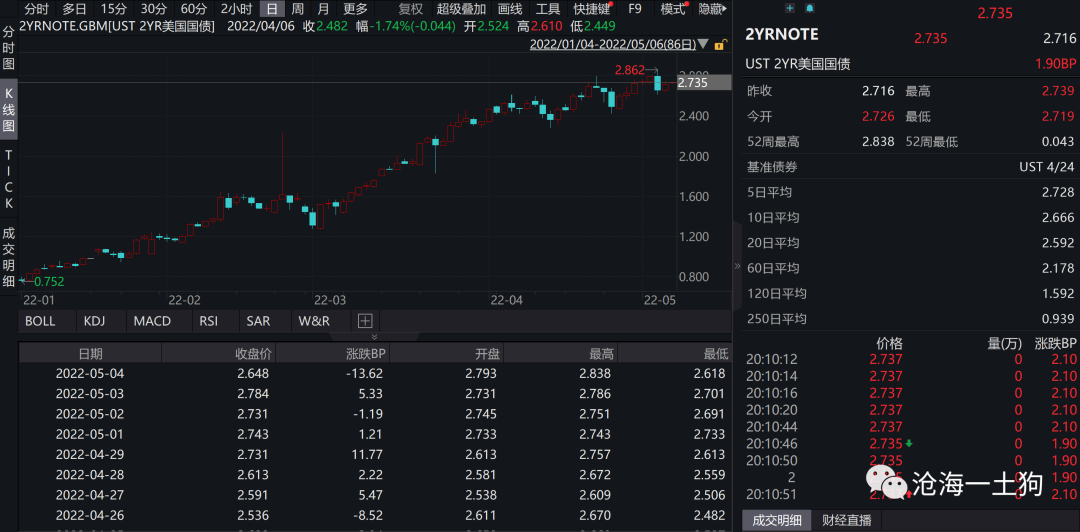Open the date range dropdown arrow
Screen dimensions: 1080x532
(703, 45)
